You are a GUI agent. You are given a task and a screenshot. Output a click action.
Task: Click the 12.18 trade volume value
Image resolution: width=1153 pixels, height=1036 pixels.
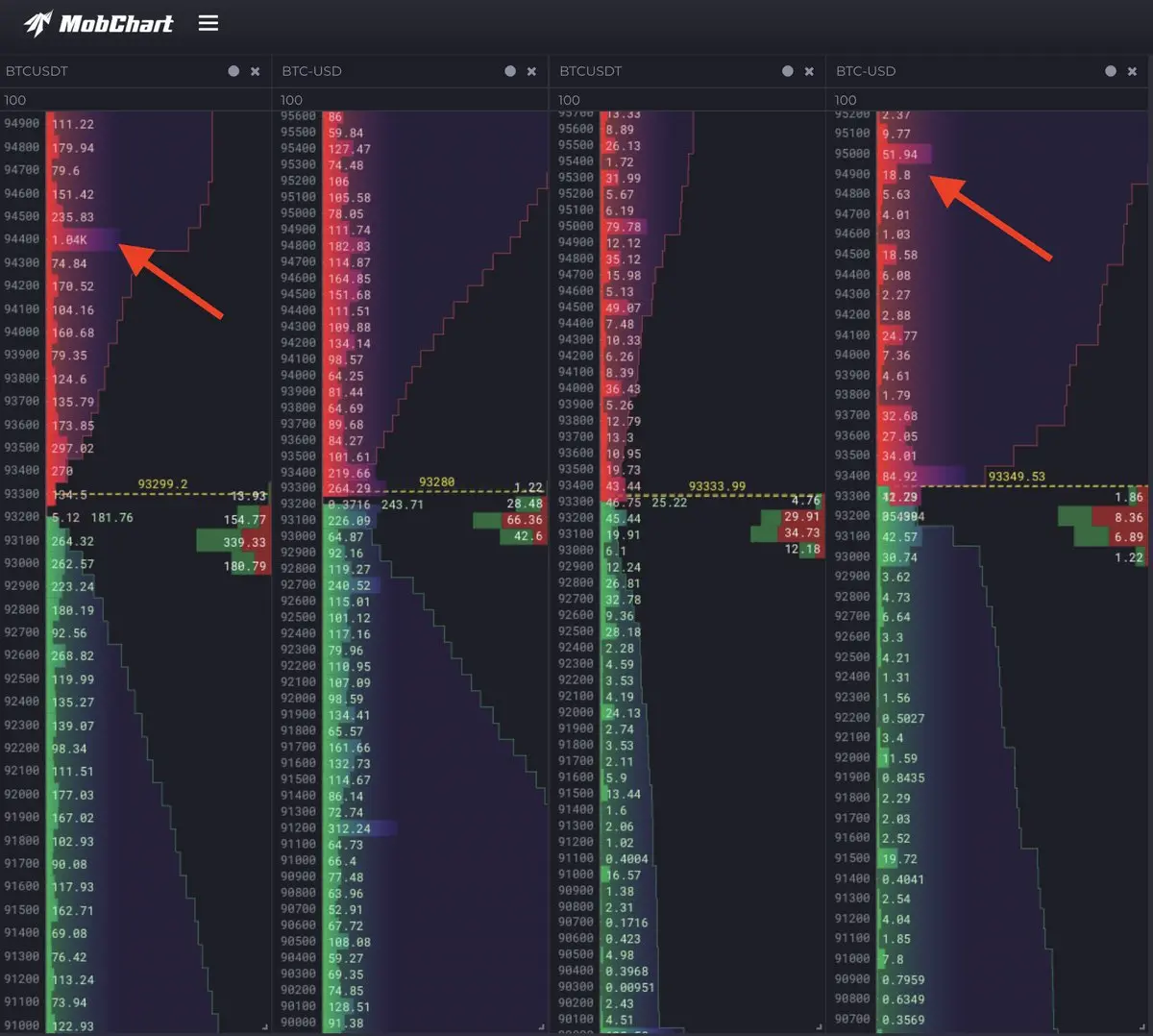(x=802, y=550)
